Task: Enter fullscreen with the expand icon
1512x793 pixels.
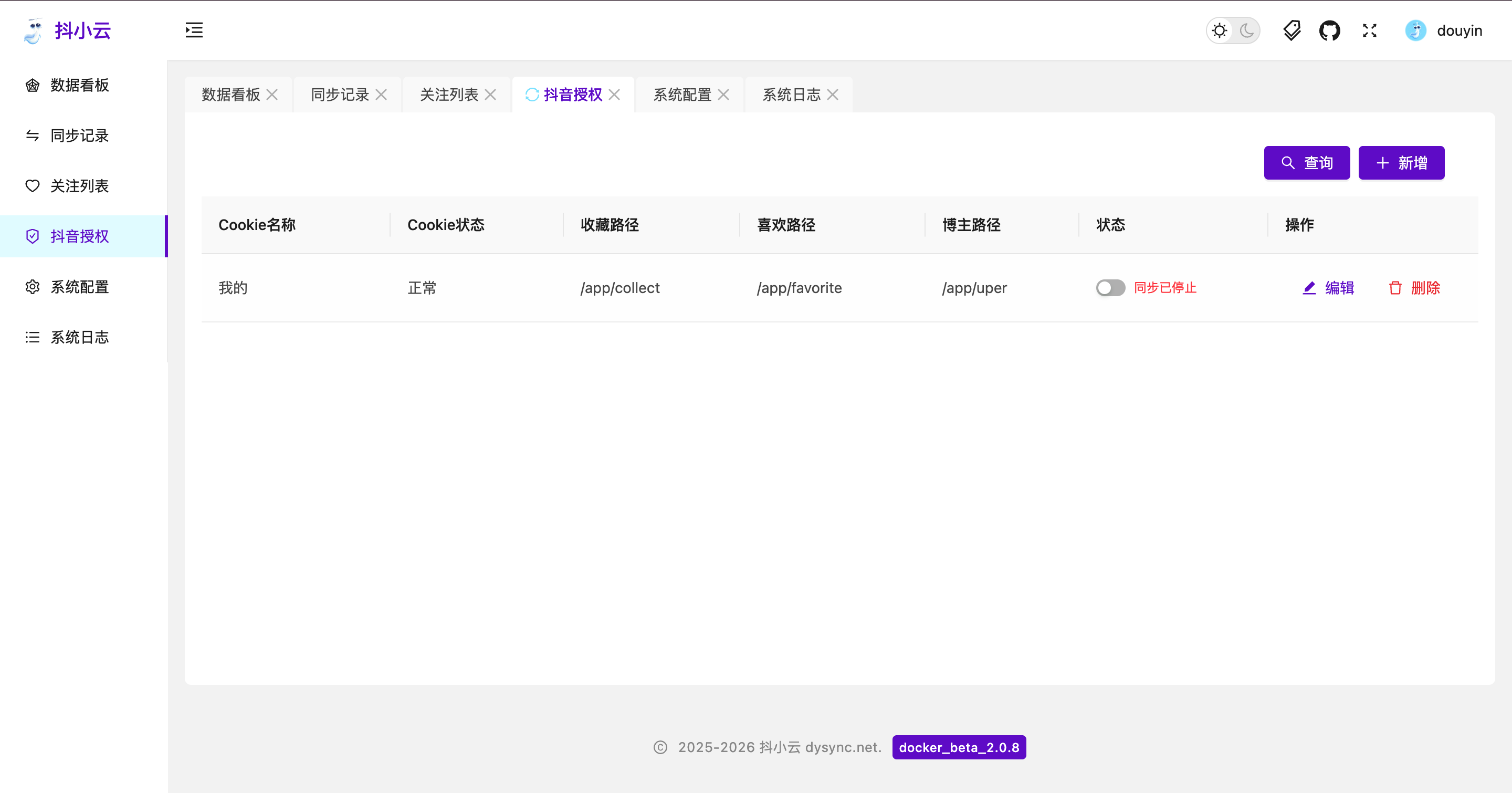Action: 1369,30
